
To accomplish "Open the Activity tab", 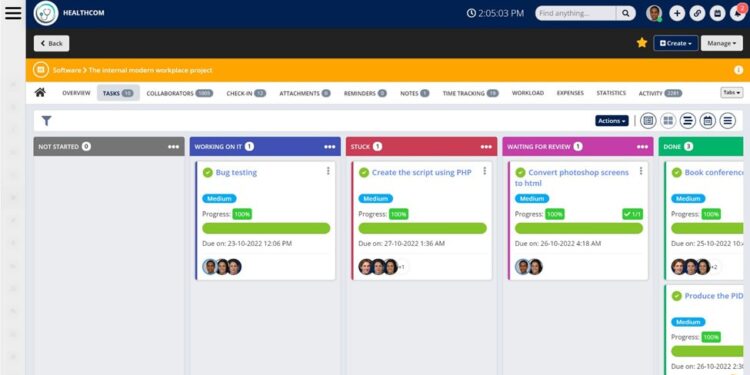I will 660,93.
